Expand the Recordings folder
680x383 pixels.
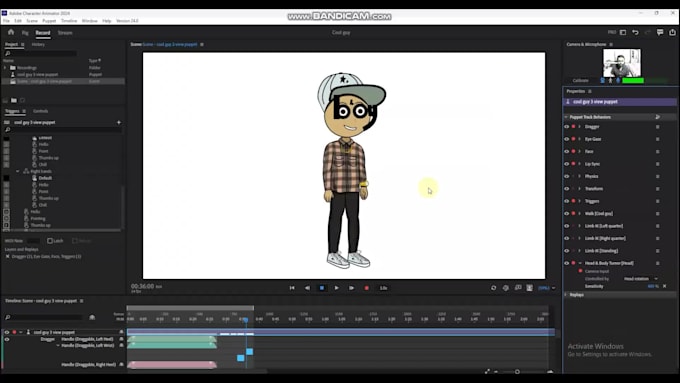5,68
